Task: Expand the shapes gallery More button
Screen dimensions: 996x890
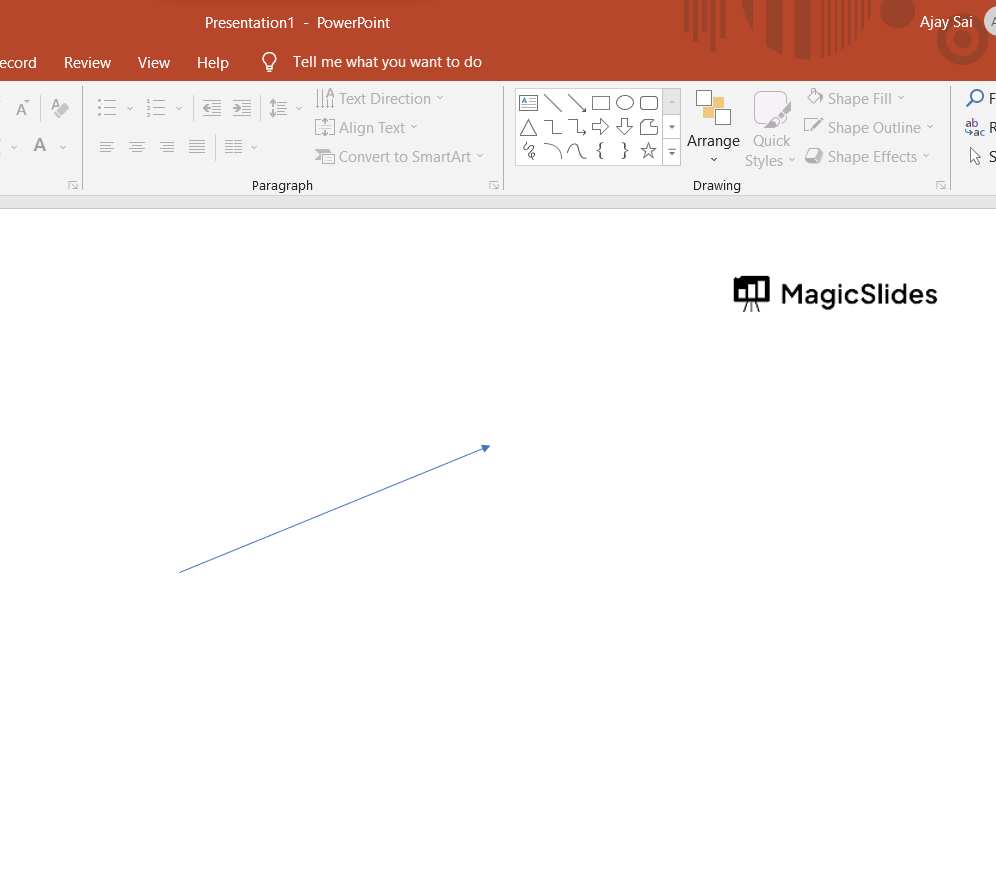Action: [x=672, y=152]
